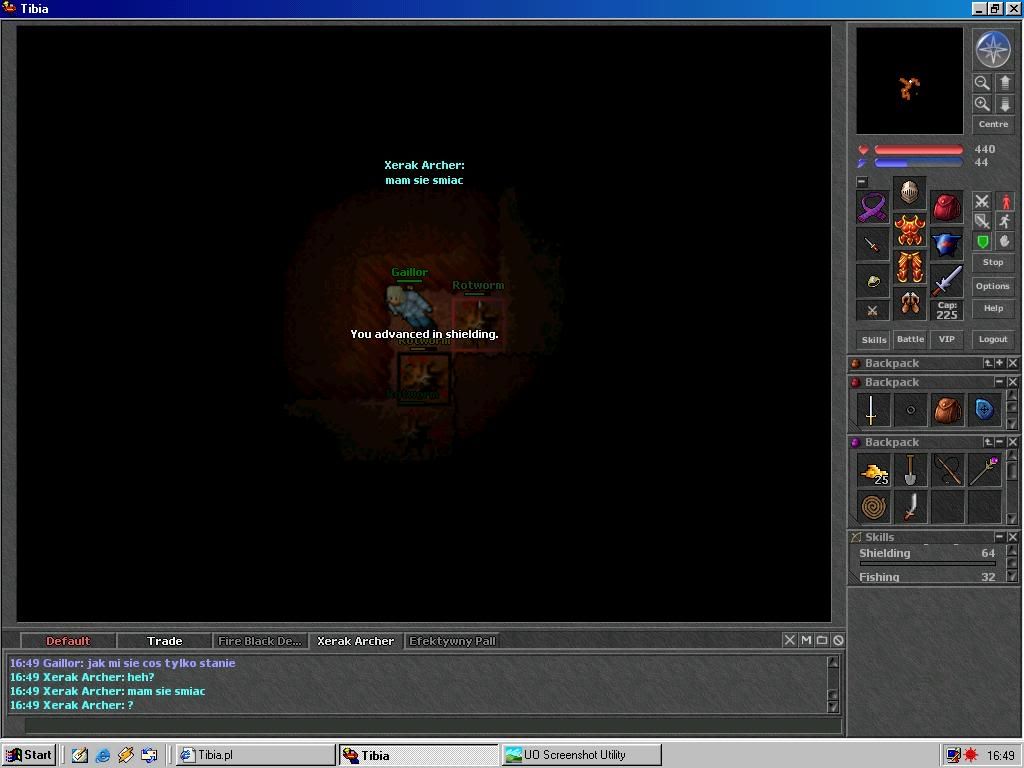Select the blue shield in the equipment
Viewport: 1024px width, 768px height.
[x=946, y=244]
